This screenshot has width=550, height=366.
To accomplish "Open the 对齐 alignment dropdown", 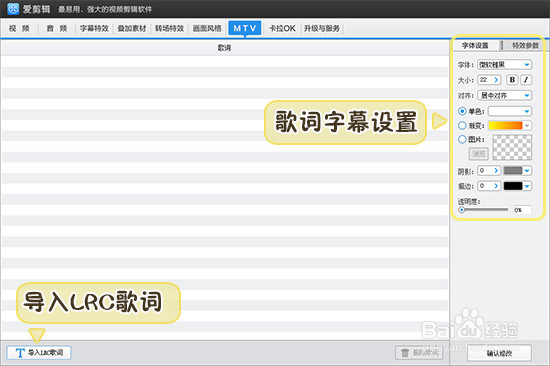I will click(504, 95).
